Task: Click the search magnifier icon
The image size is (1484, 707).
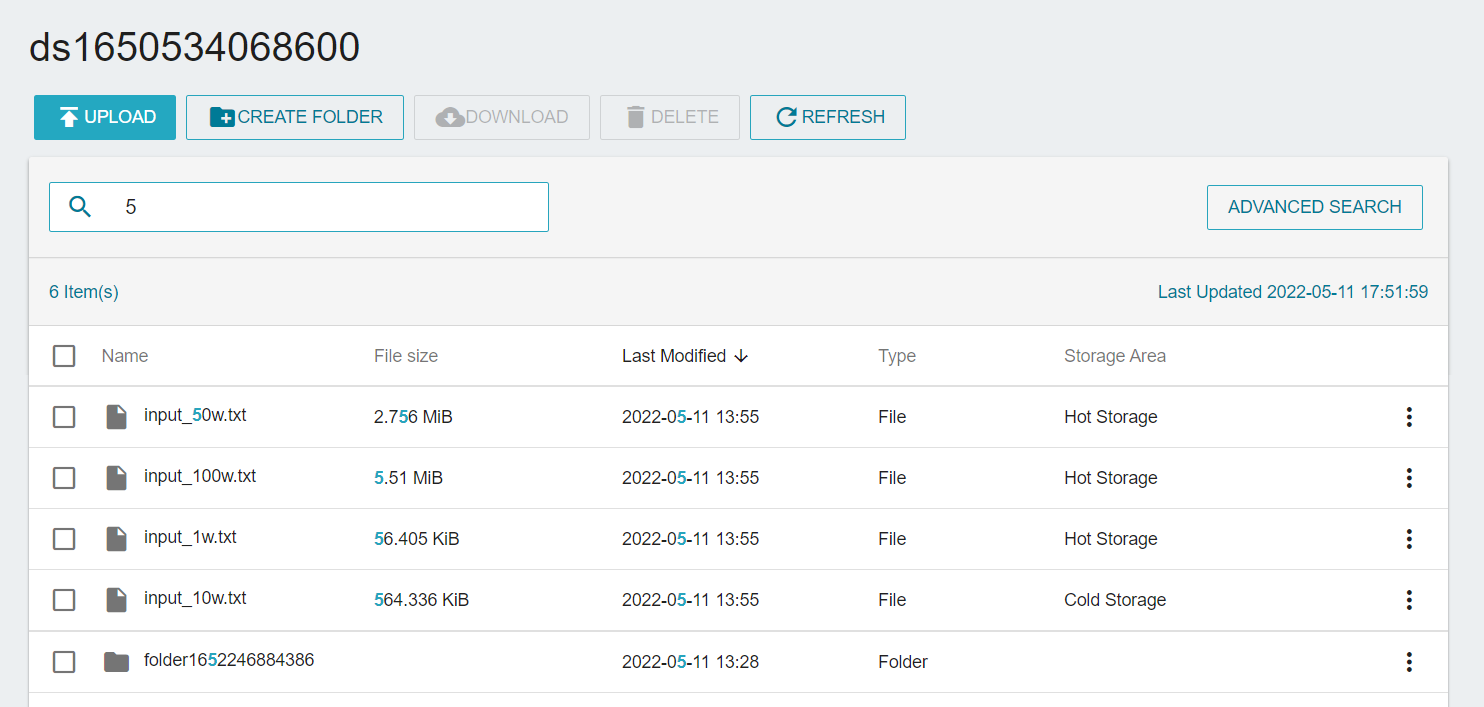Action: coord(80,207)
